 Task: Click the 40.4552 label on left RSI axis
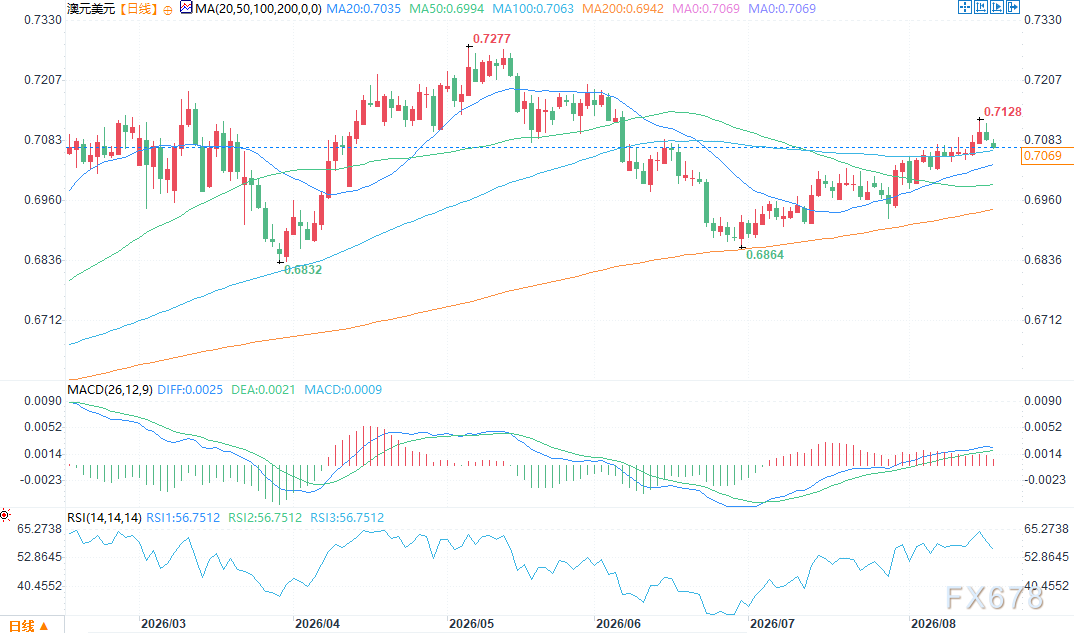point(40,586)
